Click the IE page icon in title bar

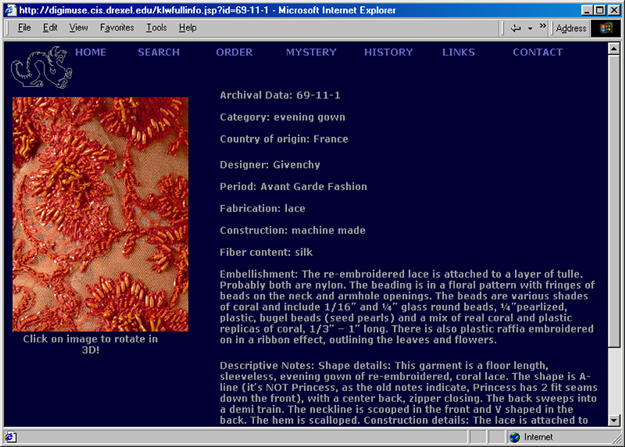tap(10, 10)
